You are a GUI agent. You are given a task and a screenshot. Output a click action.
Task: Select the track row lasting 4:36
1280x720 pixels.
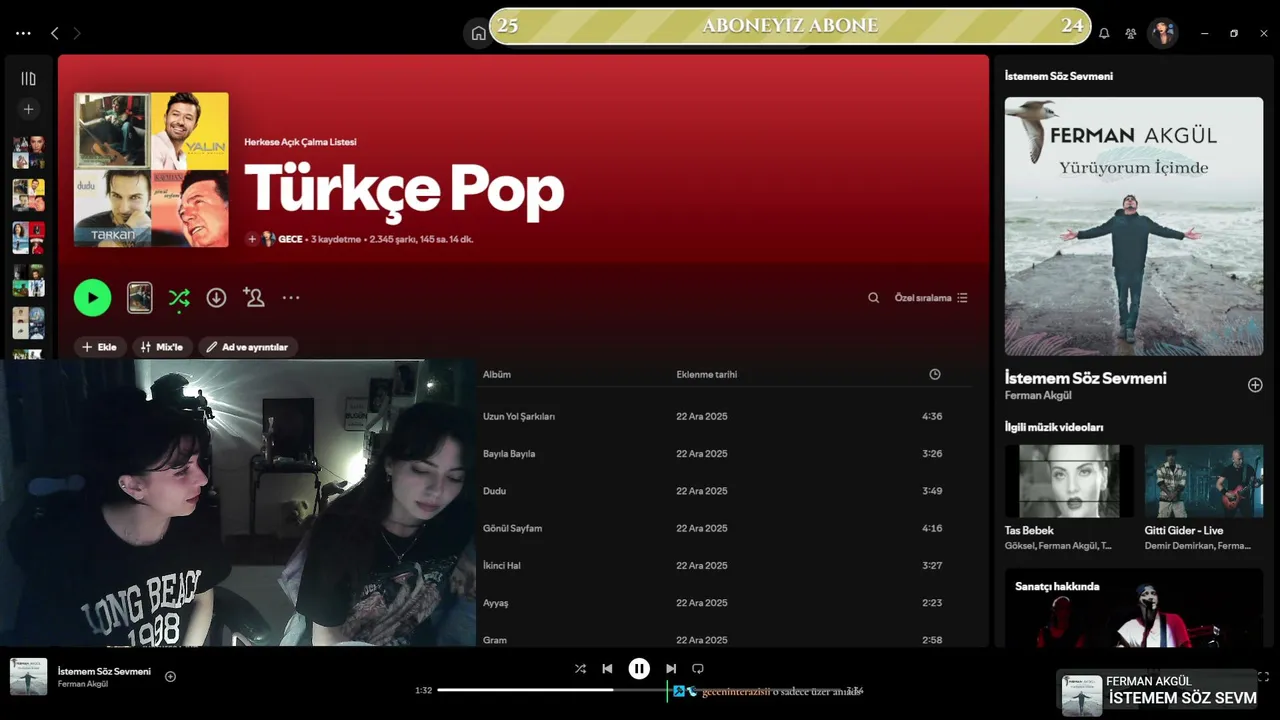coord(725,416)
